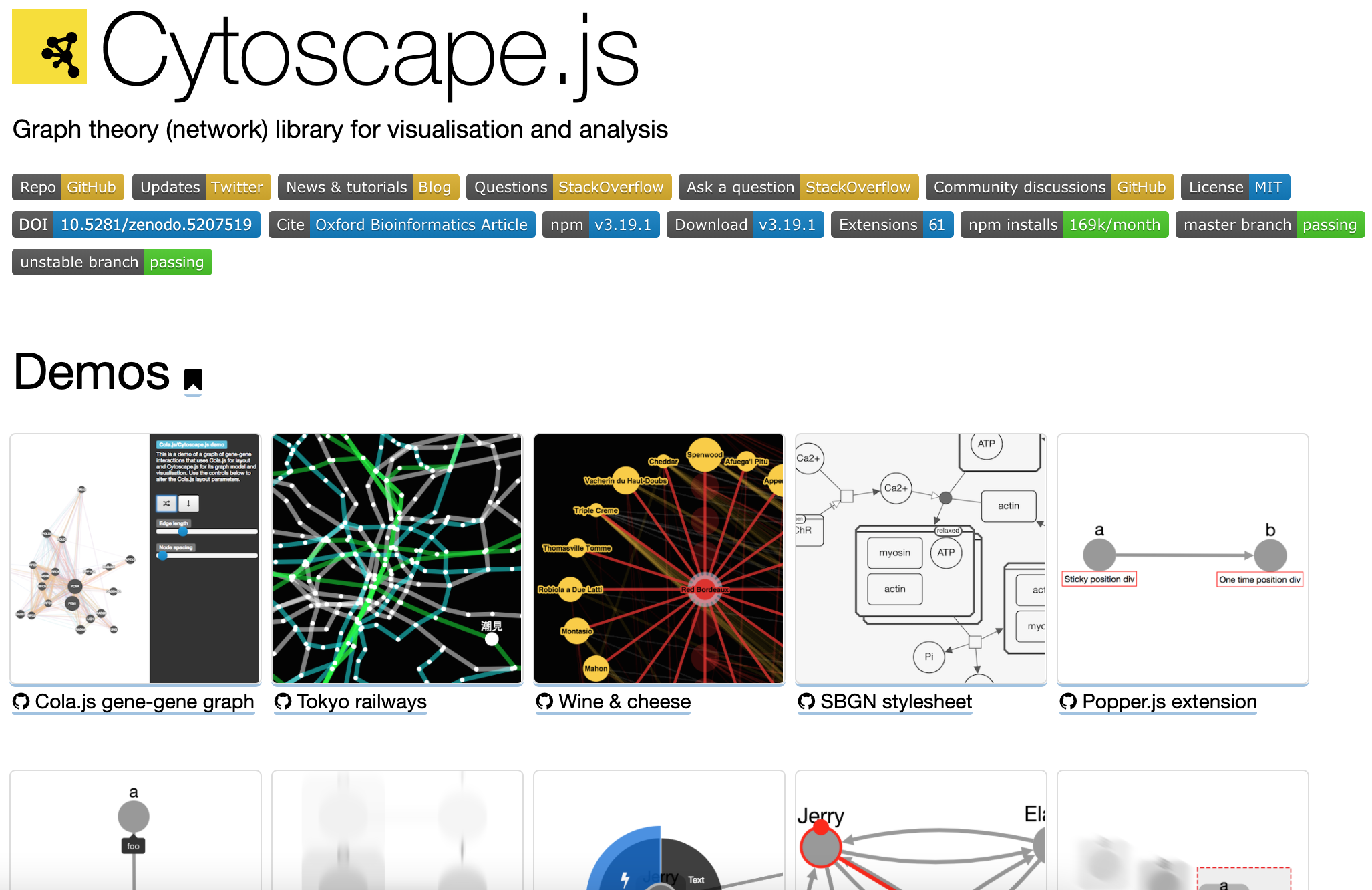The height and width of the screenshot is (890, 1372).
Task: Open second-row blurred two-column nodes demo thumbnail
Action: tap(397, 830)
